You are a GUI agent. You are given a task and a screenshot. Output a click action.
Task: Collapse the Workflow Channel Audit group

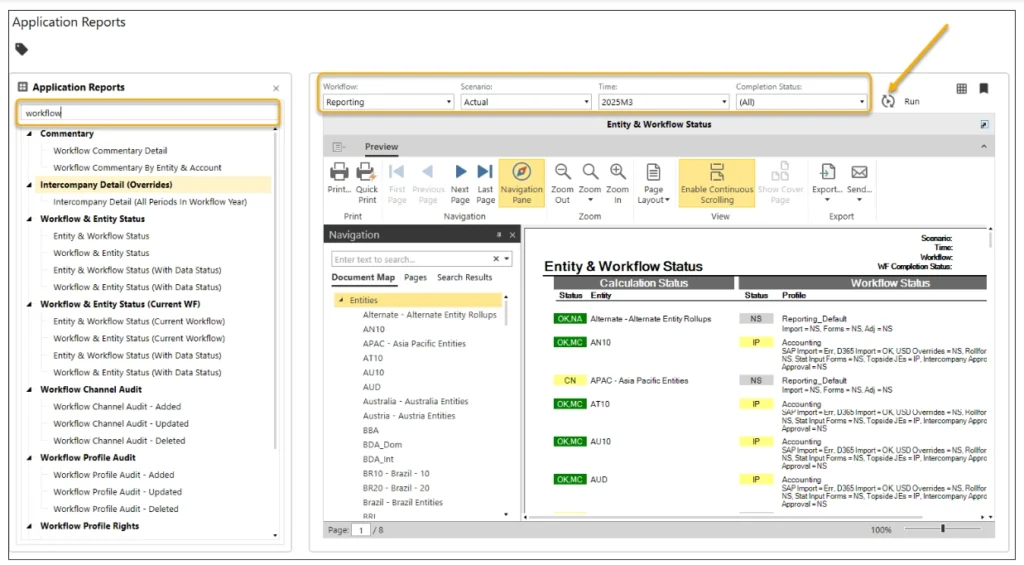pyautogui.click(x=29, y=390)
